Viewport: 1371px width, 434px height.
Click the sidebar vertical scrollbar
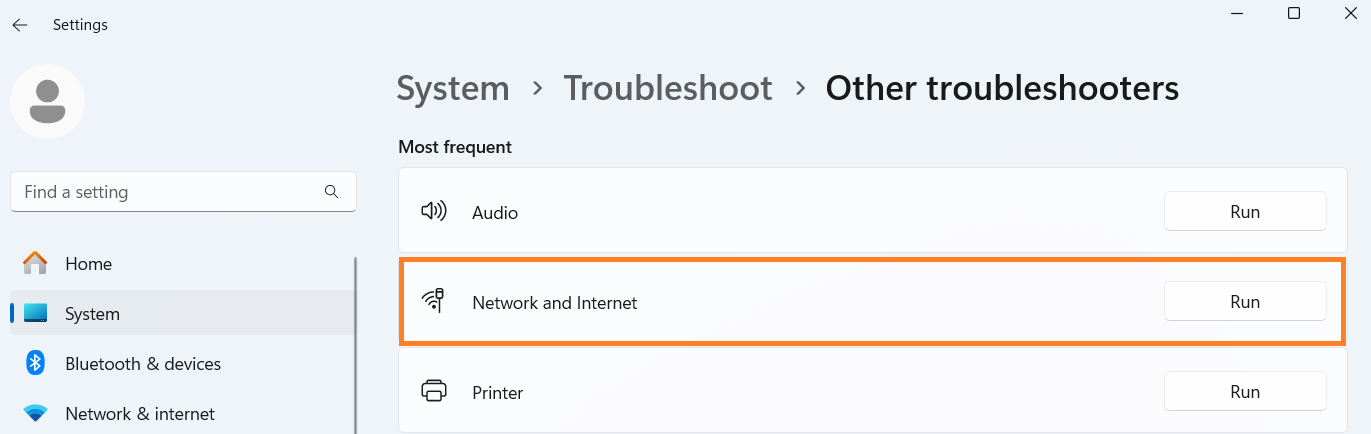point(355,340)
